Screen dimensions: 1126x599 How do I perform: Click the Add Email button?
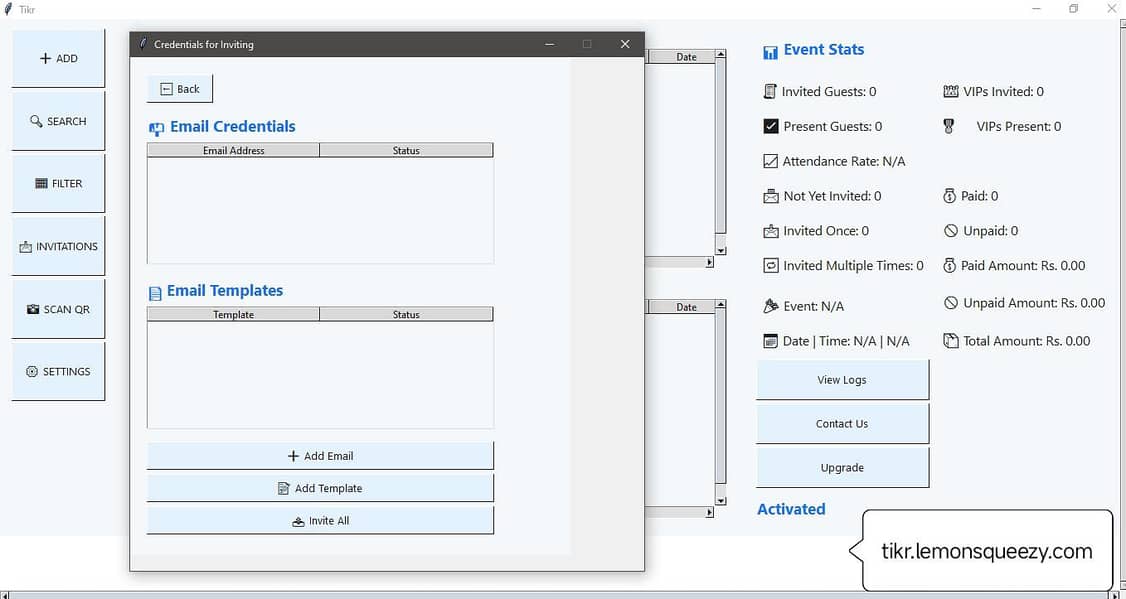point(320,456)
